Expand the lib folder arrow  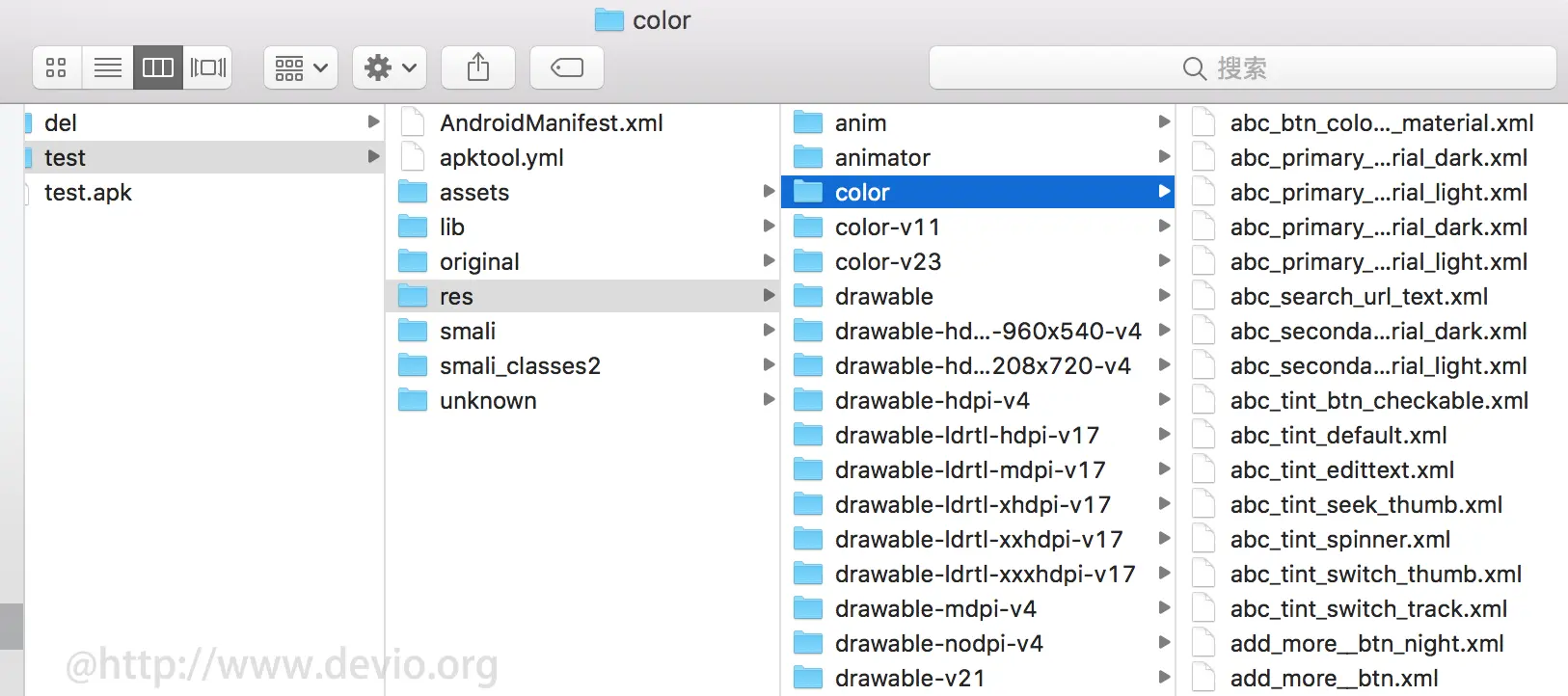tap(769, 227)
